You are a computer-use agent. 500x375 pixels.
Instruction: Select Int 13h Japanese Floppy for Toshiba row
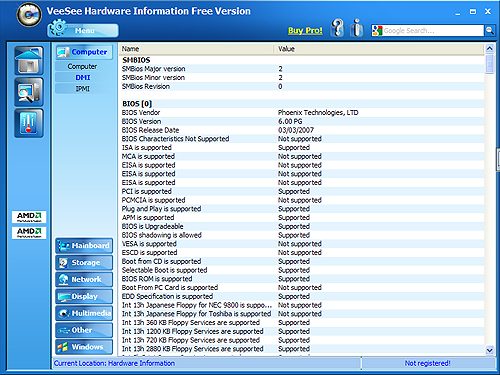(302, 314)
